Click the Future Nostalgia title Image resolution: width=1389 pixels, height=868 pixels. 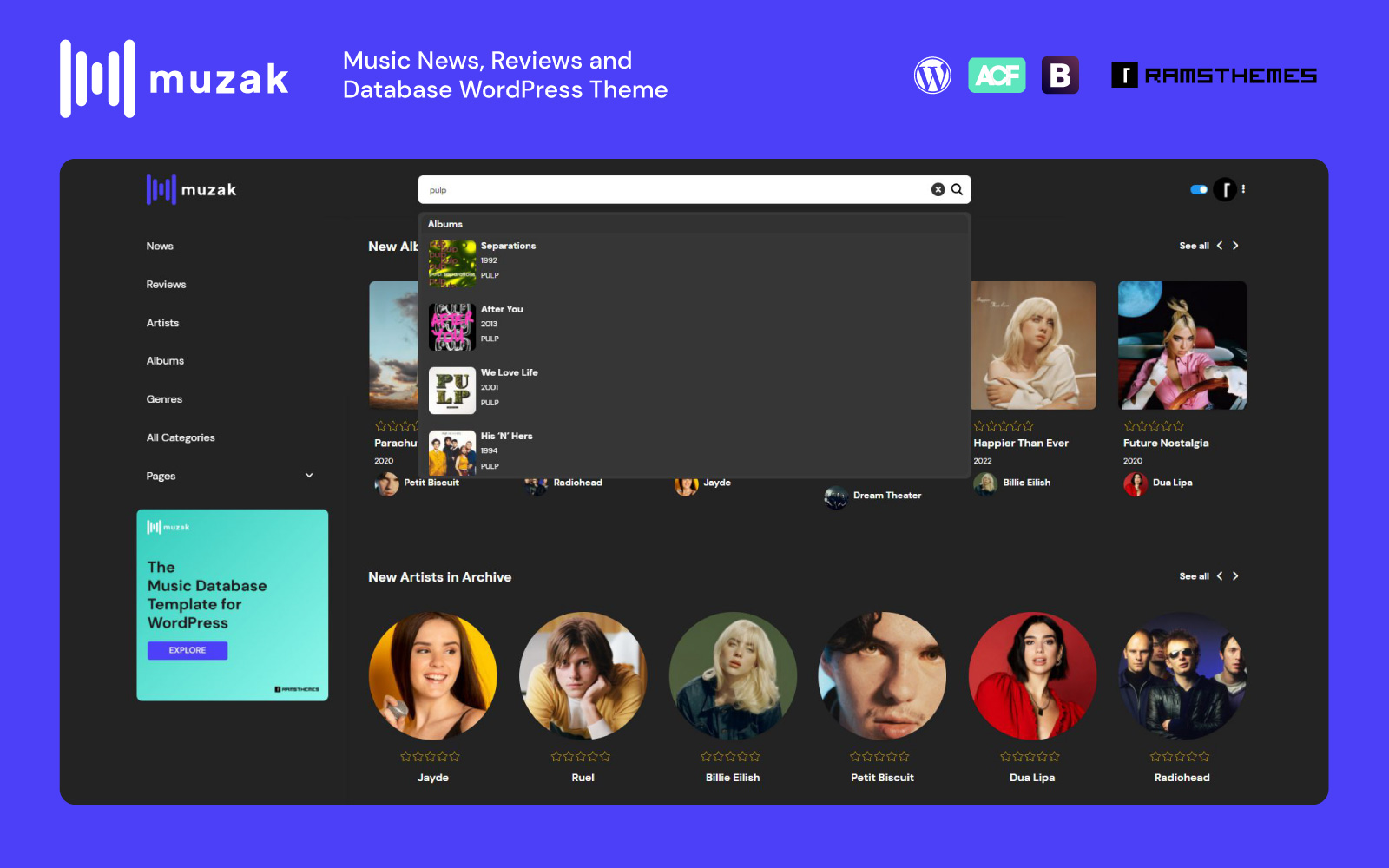point(1166,443)
